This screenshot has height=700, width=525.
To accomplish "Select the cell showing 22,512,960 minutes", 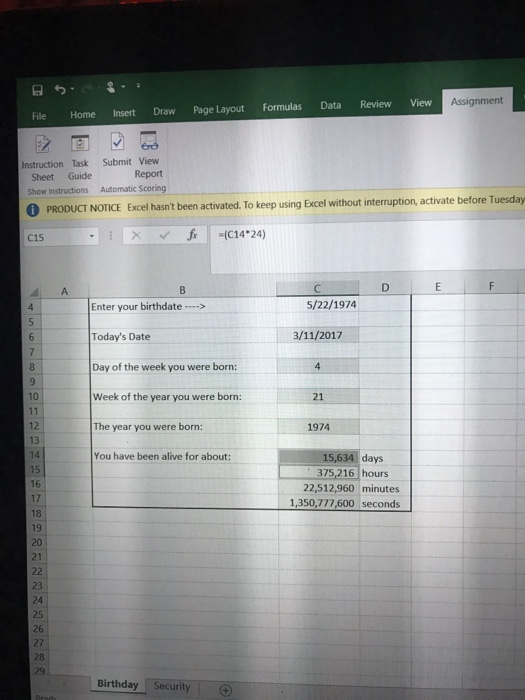I will 319,488.
